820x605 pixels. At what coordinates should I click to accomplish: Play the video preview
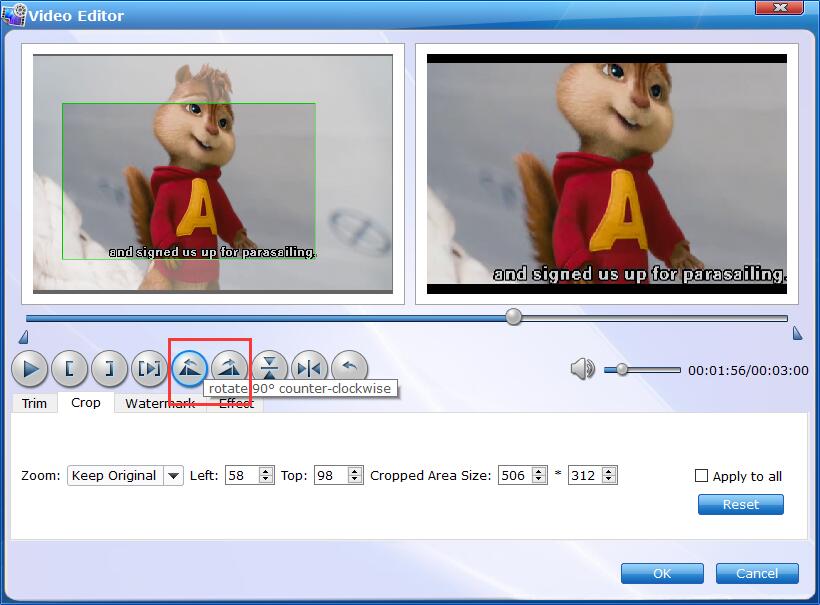coord(30,369)
